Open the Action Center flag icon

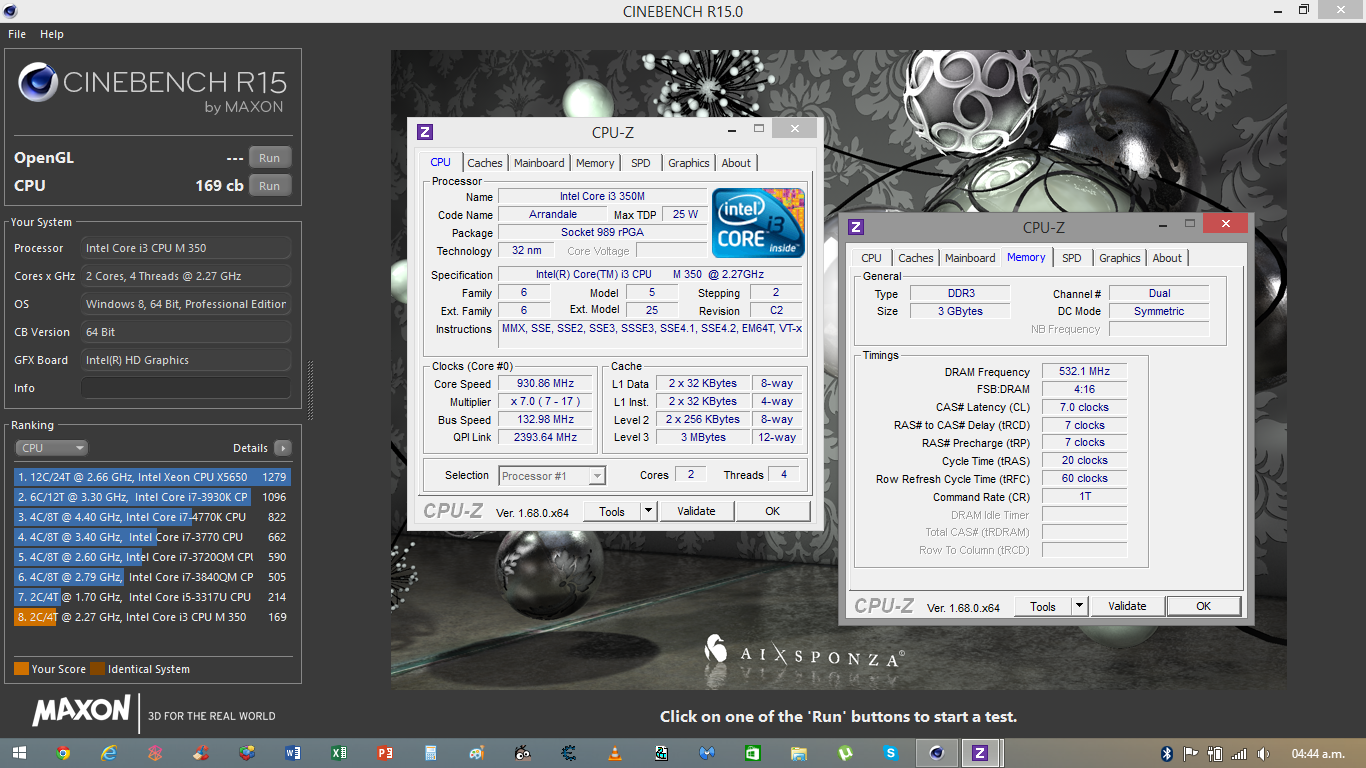coord(1191,753)
